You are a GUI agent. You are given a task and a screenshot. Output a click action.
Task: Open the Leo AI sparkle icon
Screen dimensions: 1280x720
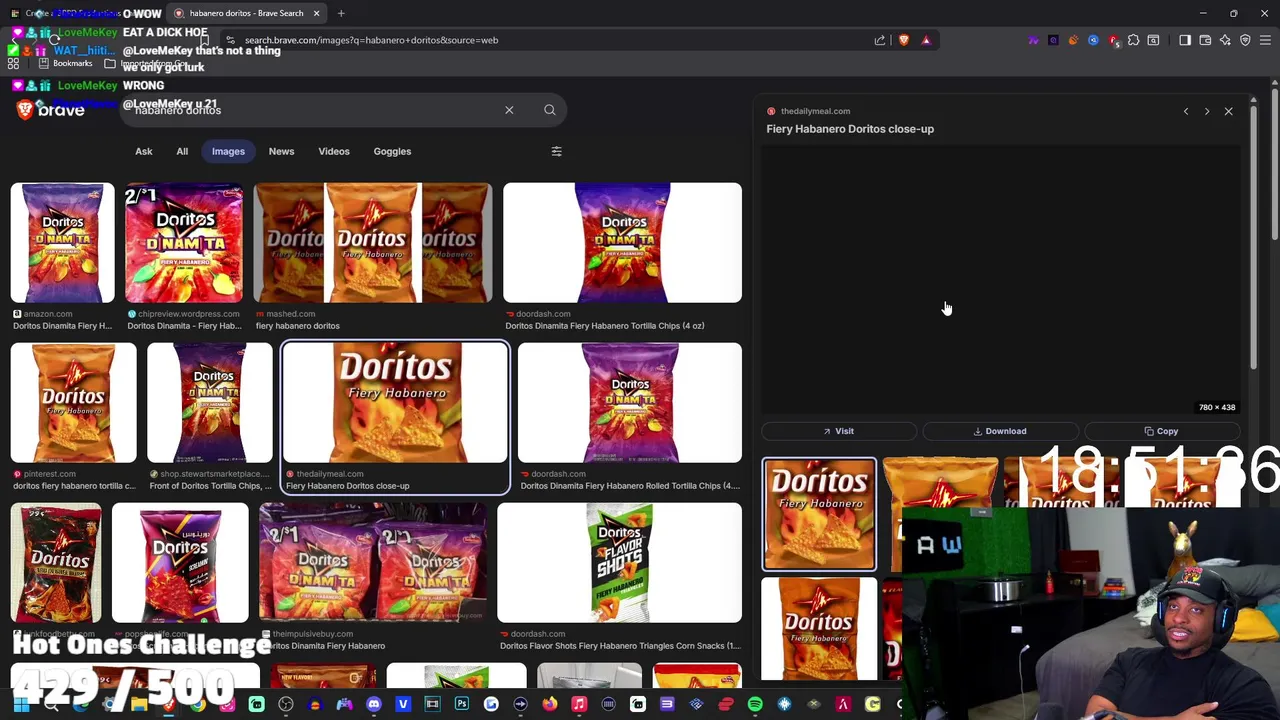click(x=1225, y=40)
